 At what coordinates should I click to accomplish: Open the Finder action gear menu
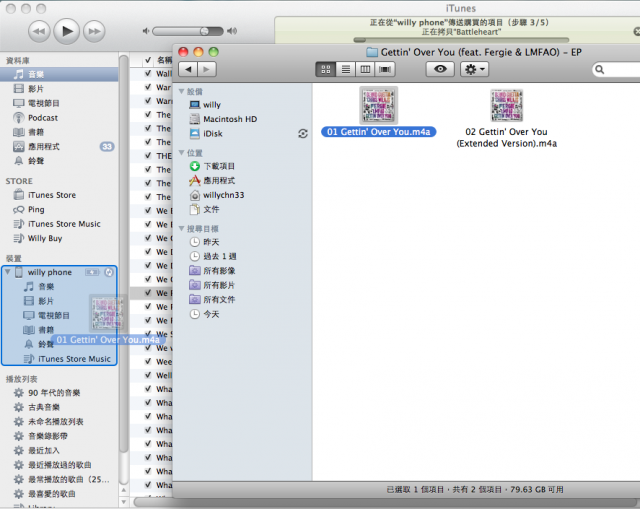474,69
